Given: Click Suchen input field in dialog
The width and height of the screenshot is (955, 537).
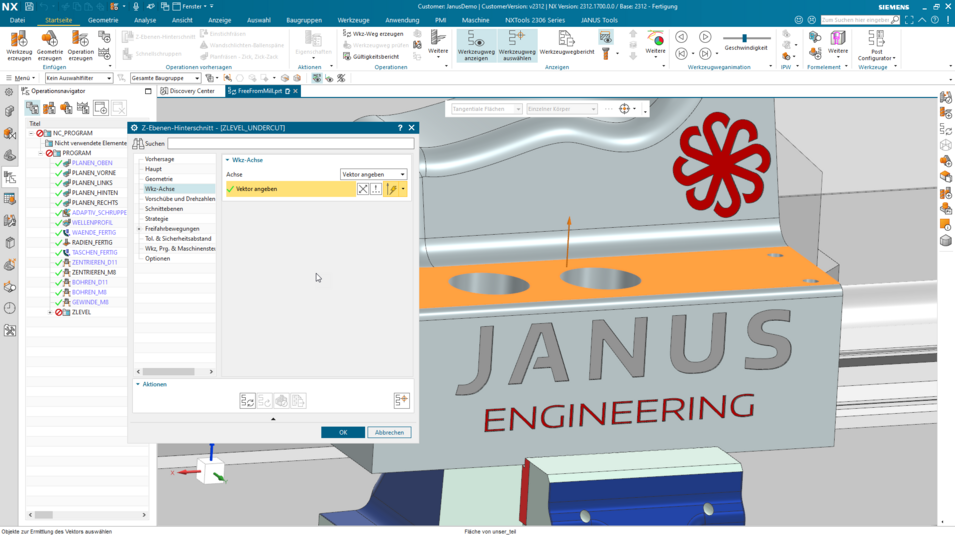Looking at the screenshot, I should pos(291,144).
